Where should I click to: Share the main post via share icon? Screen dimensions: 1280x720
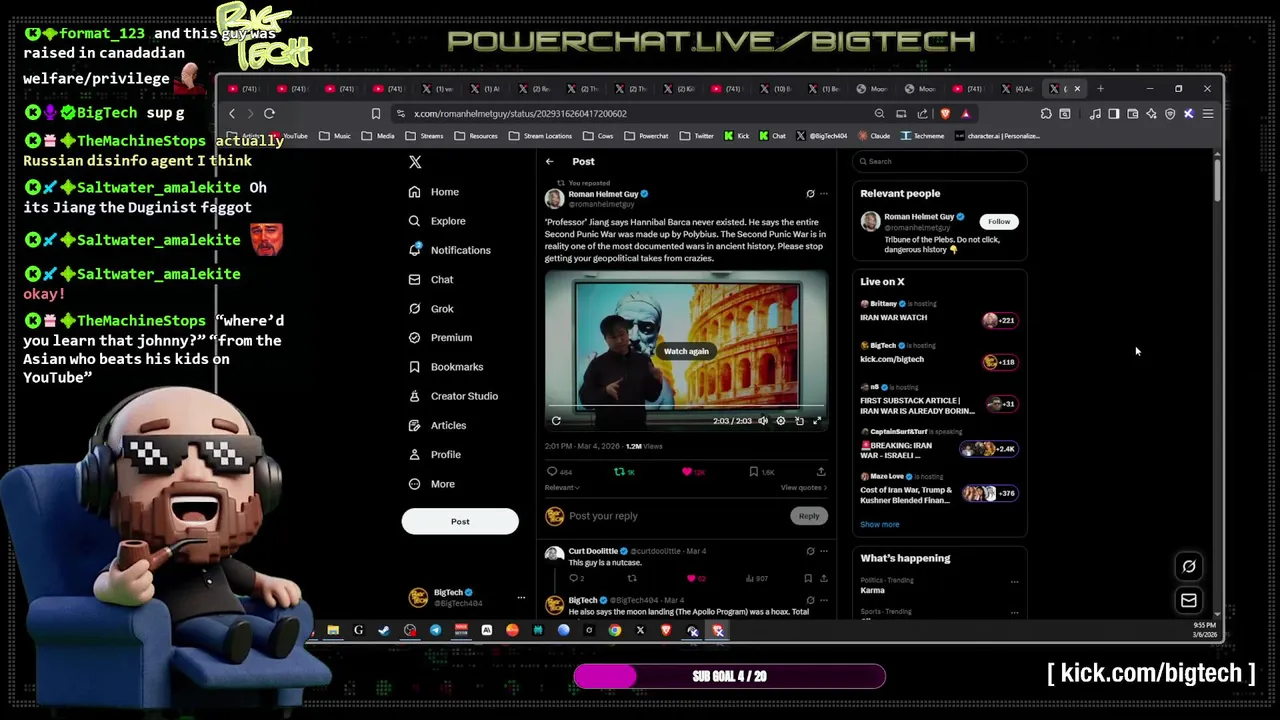(821, 472)
